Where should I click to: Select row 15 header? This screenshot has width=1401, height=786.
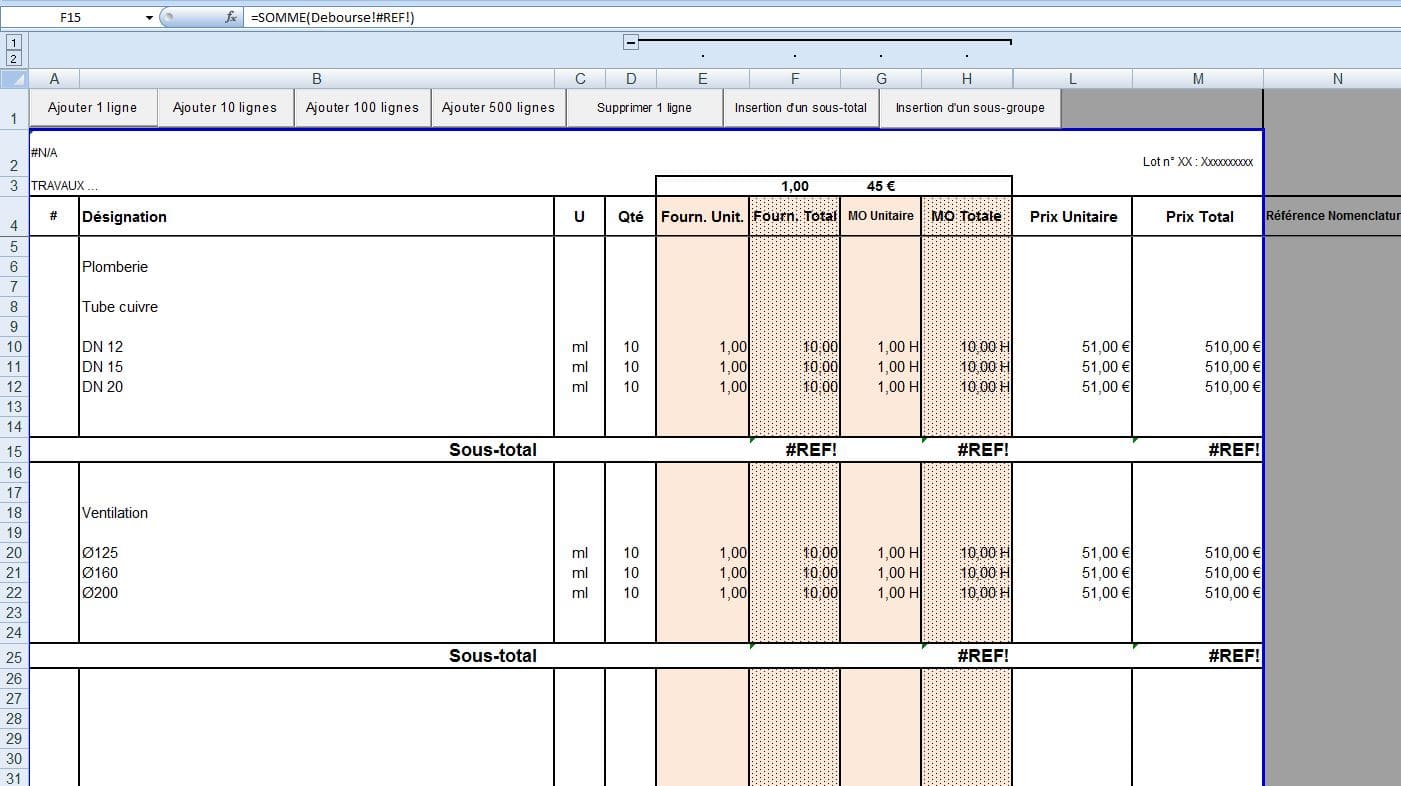14,451
